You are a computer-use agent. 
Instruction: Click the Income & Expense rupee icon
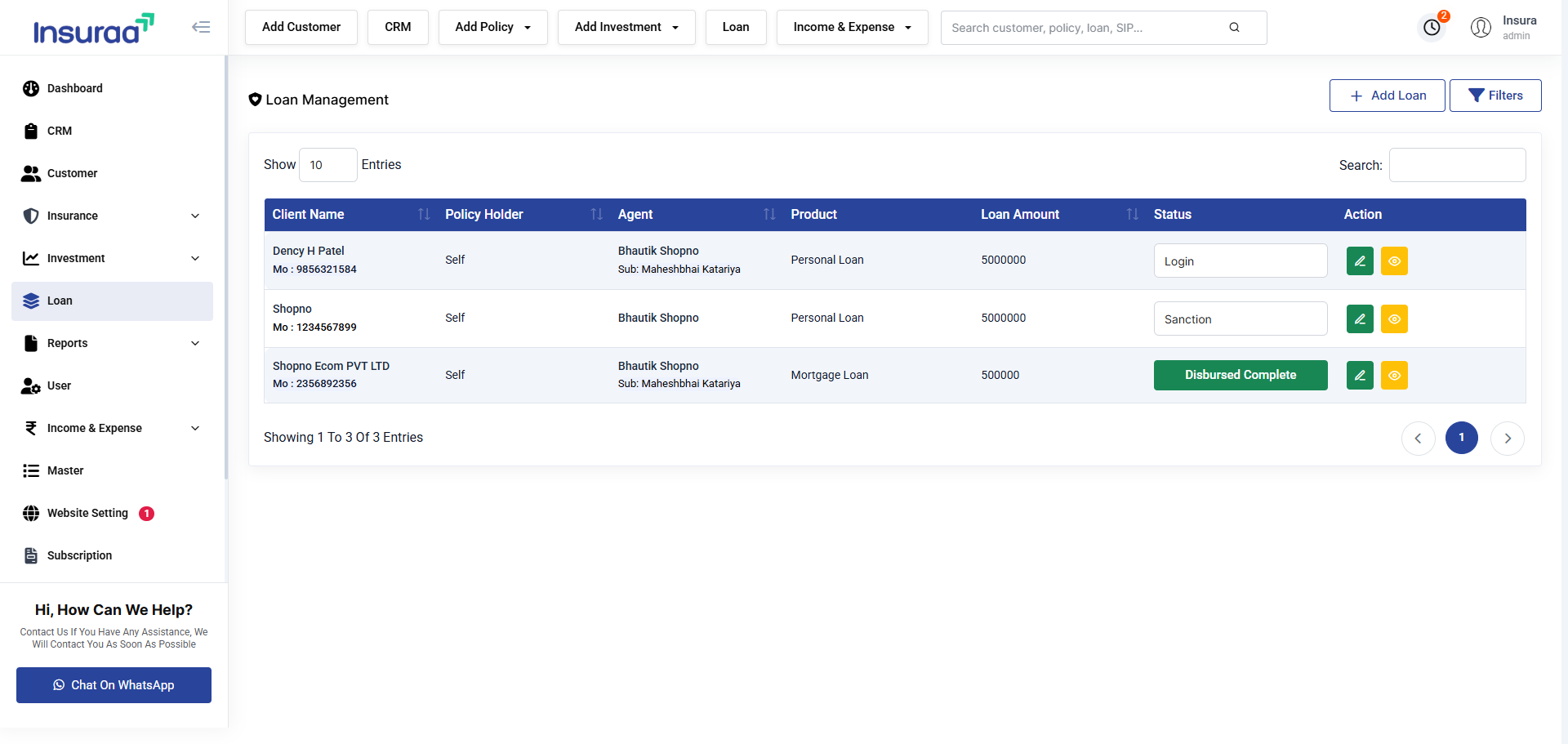click(x=31, y=428)
